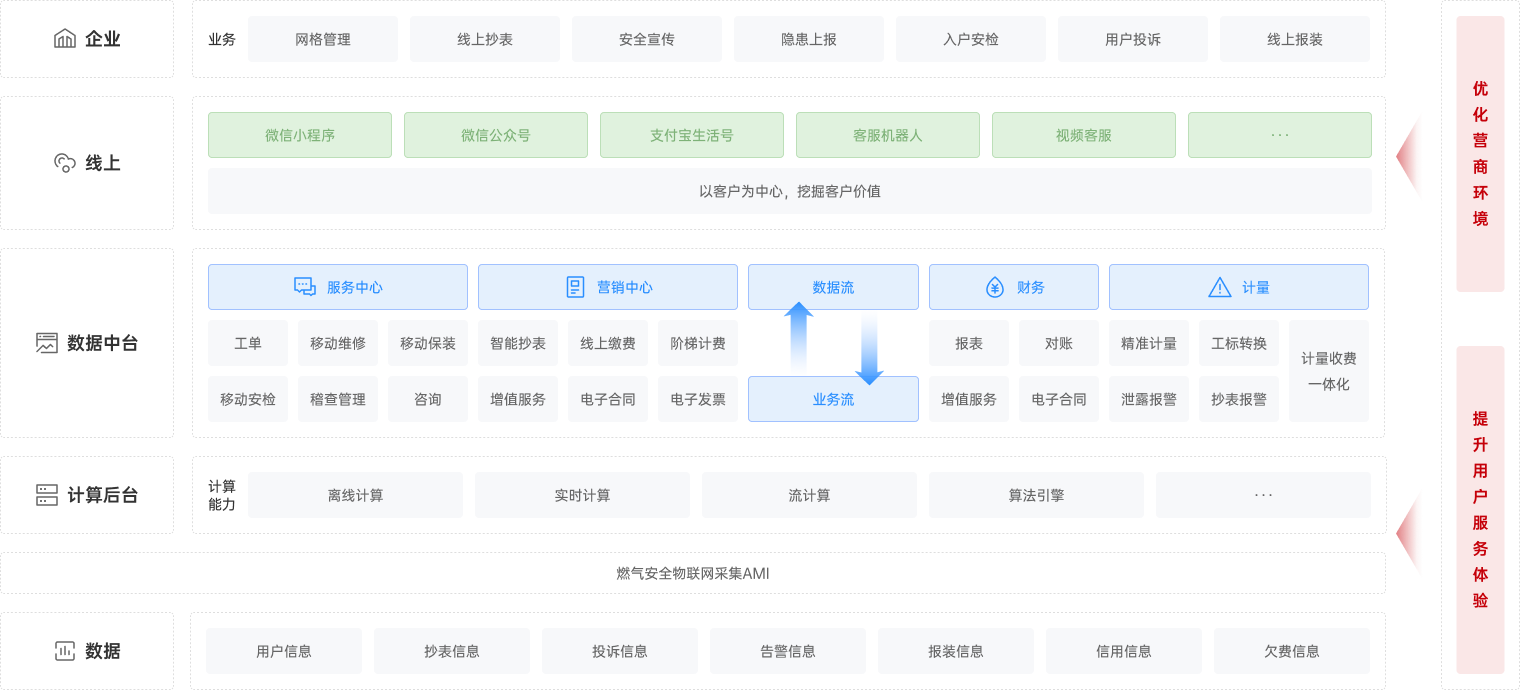Click the warning triangle icon in 计量
This screenshot has width=1520, height=690.
pos(1220,287)
